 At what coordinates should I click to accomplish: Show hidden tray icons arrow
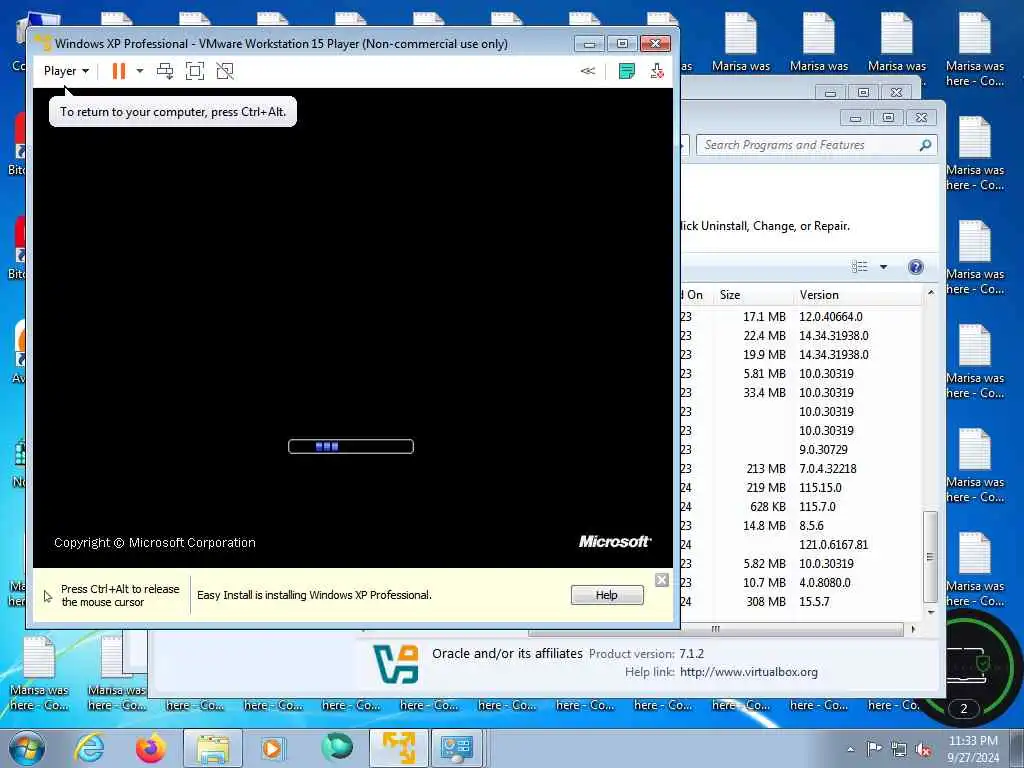pyautogui.click(x=850, y=749)
